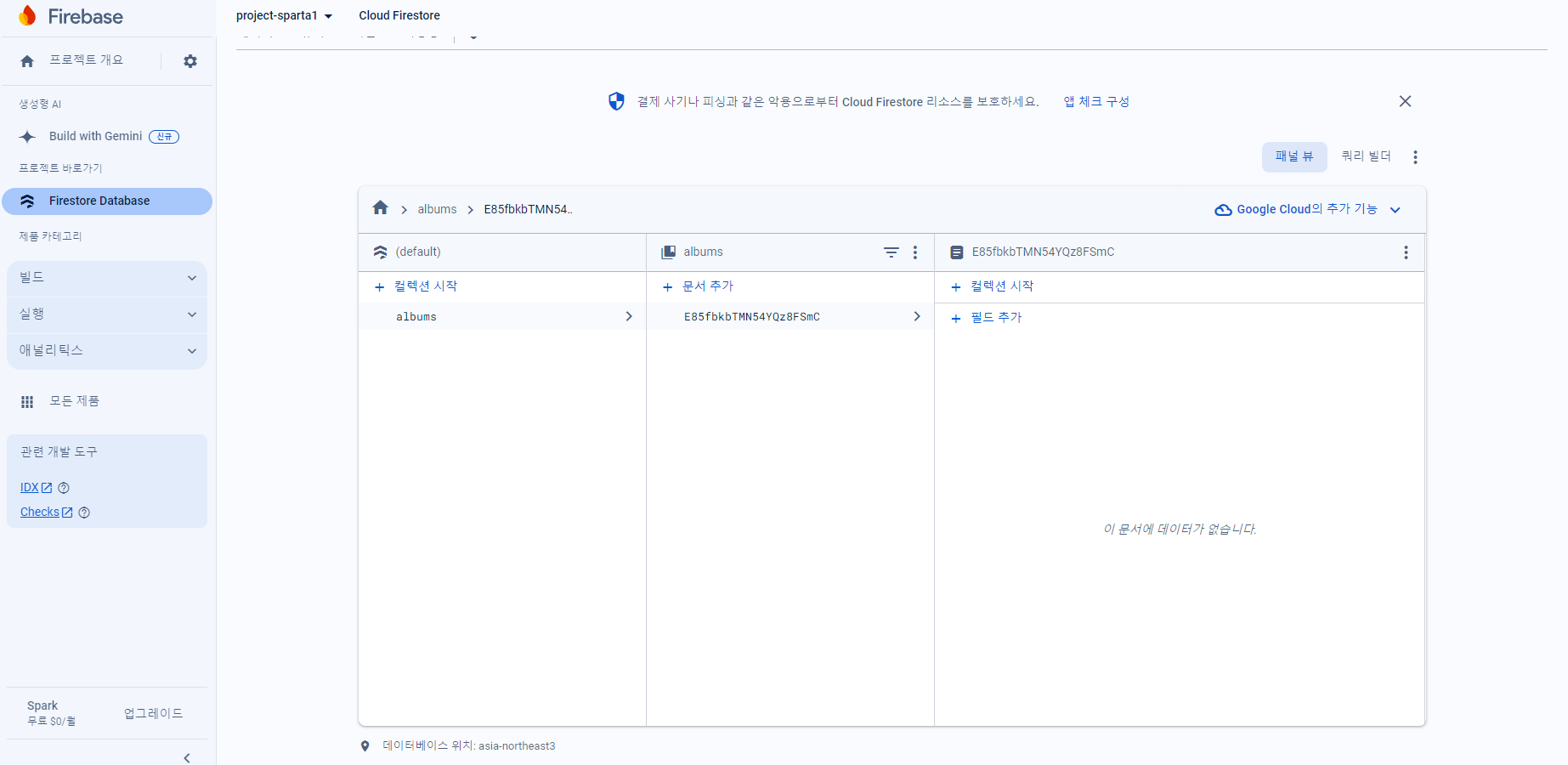This screenshot has width=1568, height=765.
Task: Click the 업그레이드 button
Action: tap(153, 714)
